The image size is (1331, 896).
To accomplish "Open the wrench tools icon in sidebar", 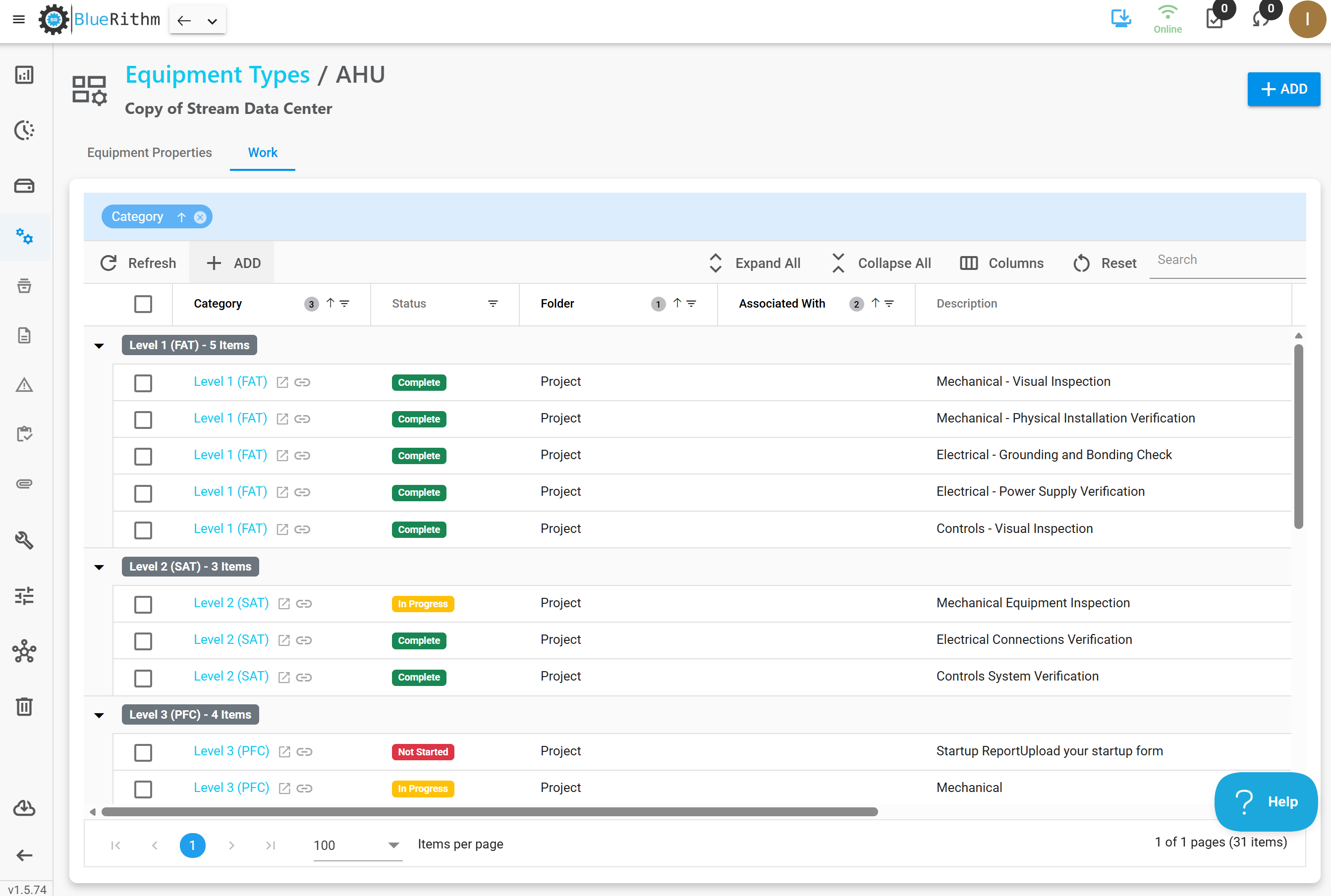I will point(24,540).
